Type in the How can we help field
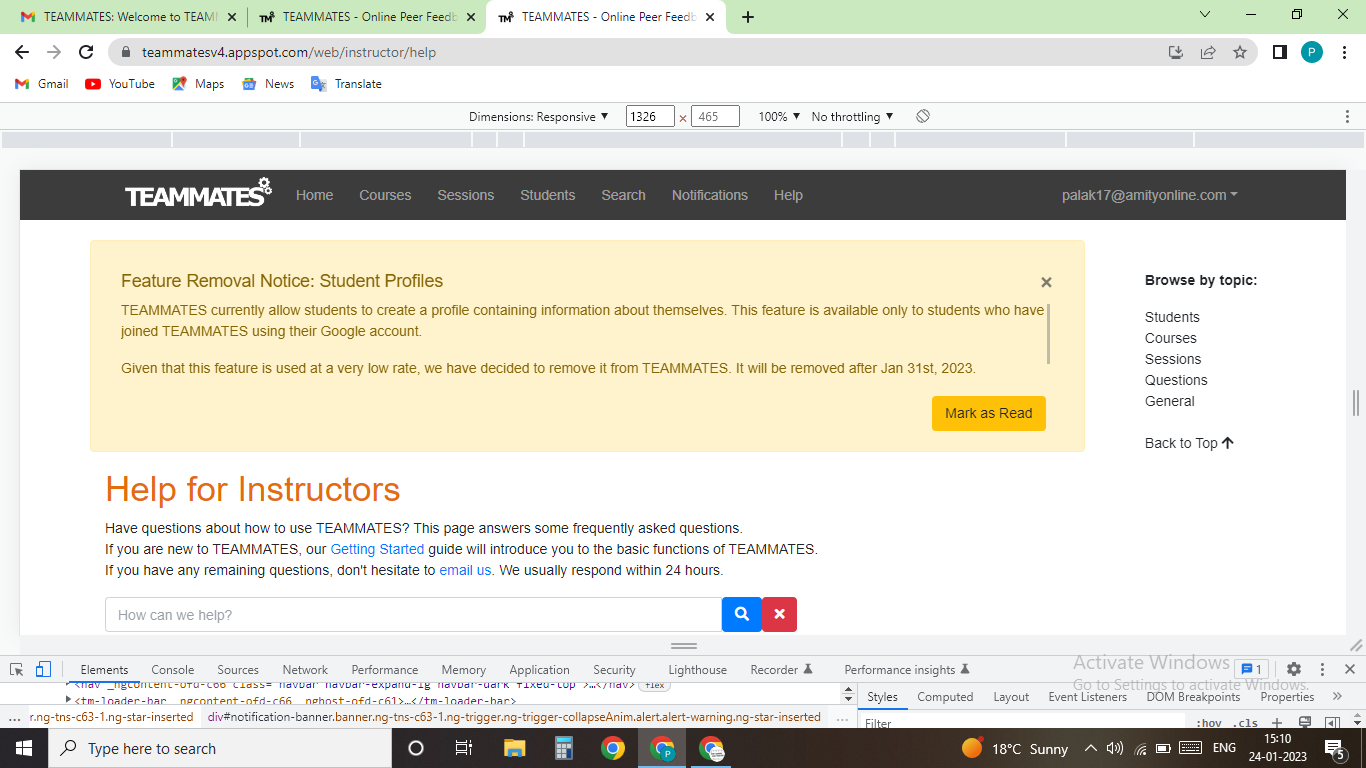Viewport: 1366px width, 768px height. point(400,614)
